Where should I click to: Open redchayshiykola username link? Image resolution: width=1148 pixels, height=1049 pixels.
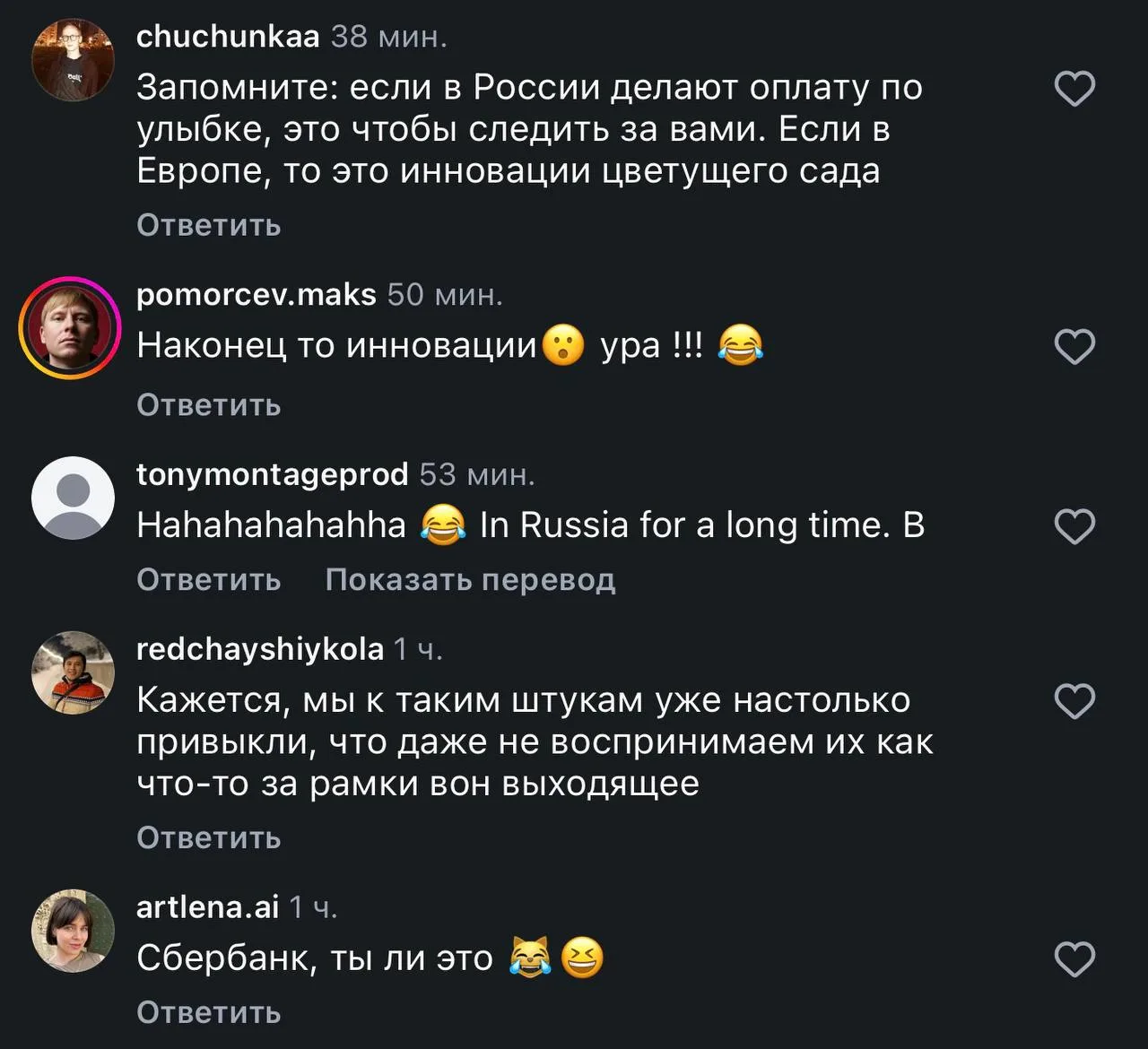click(x=260, y=649)
